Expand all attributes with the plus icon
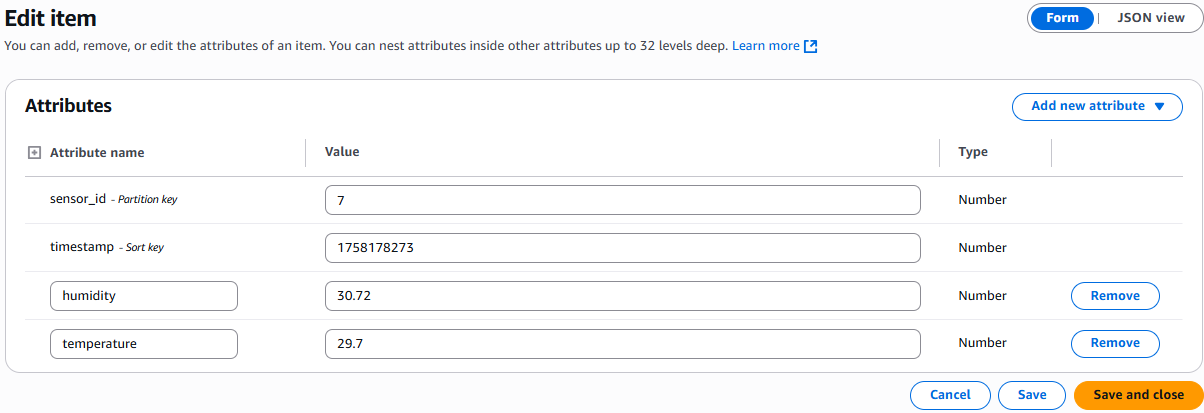The image size is (1204, 413). click(x=33, y=153)
